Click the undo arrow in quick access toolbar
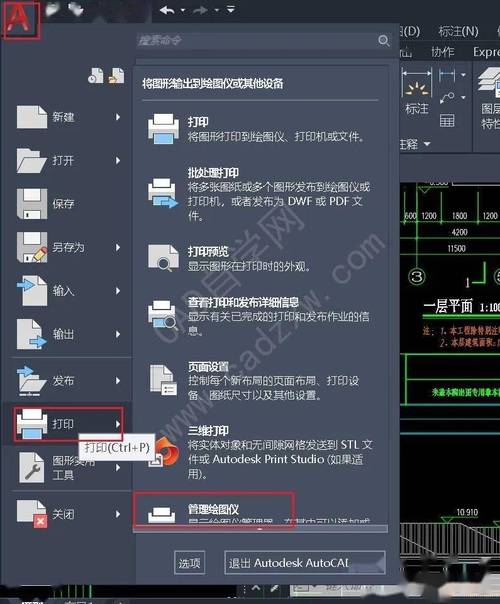The width and height of the screenshot is (500, 604). click(167, 10)
